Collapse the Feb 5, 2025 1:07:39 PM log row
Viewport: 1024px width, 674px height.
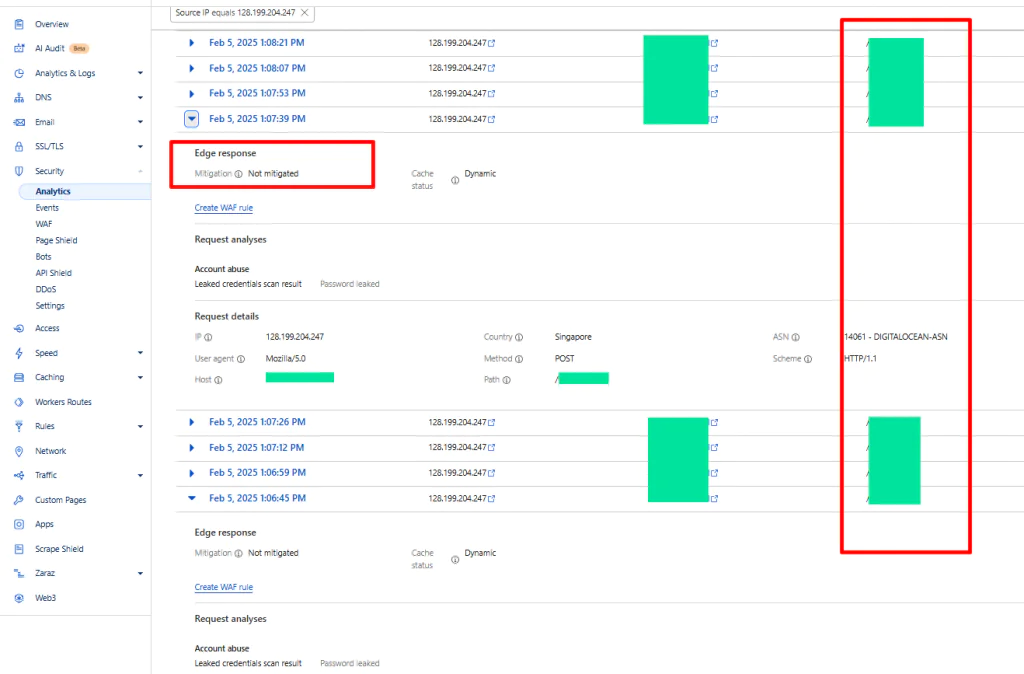191,119
